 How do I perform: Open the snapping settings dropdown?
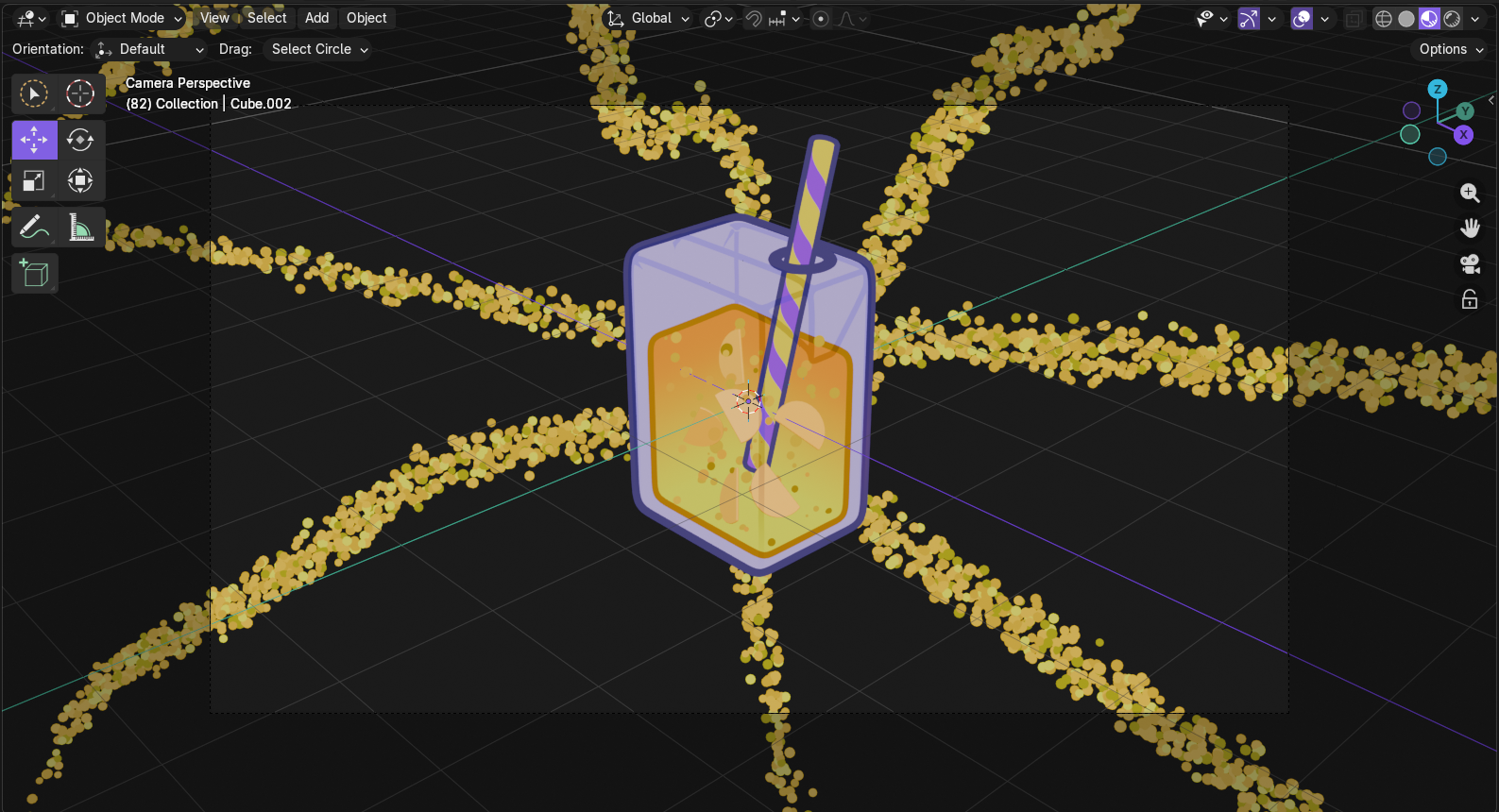(786, 19)
